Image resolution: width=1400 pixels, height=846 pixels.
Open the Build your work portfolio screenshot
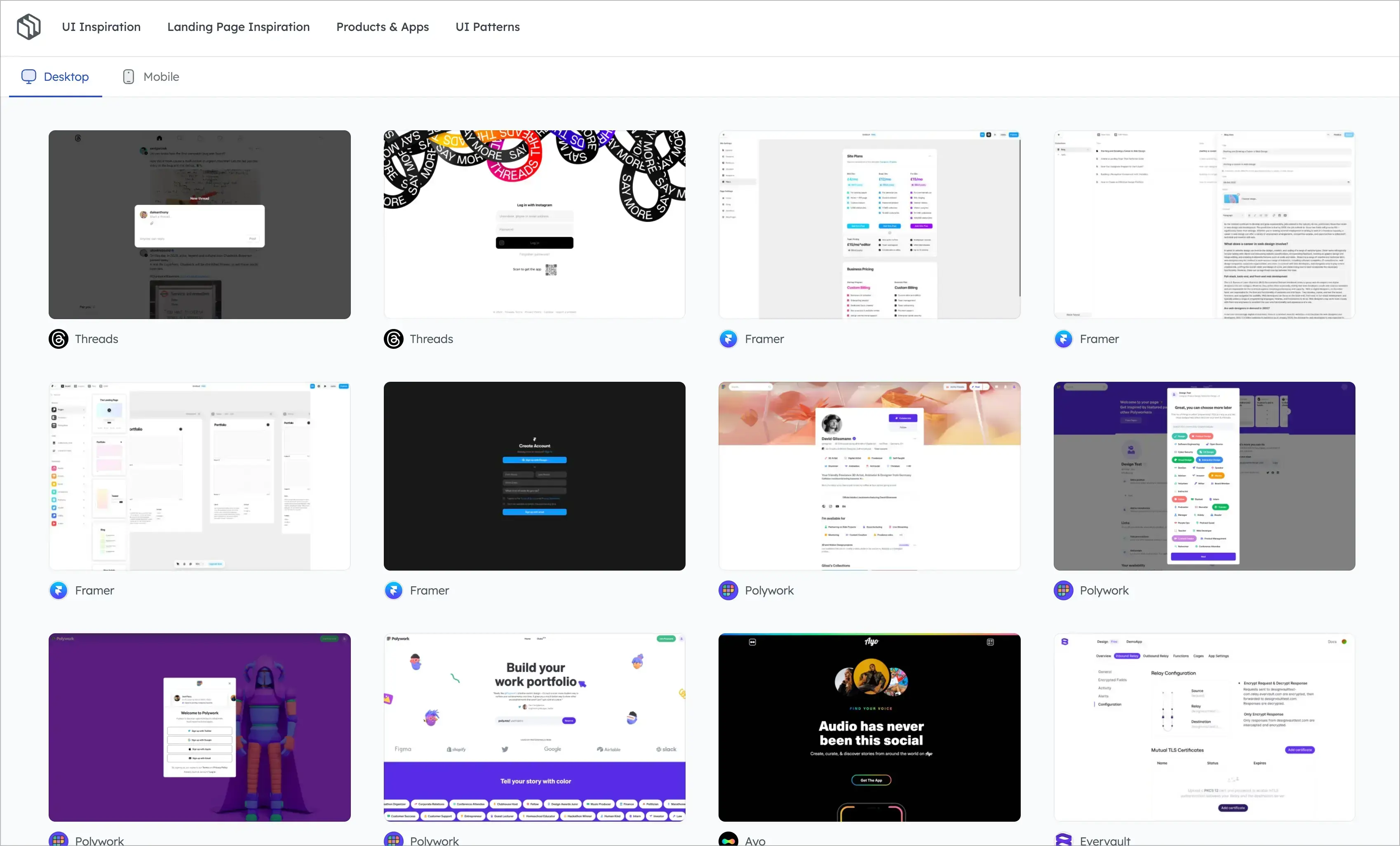click(x=534, y=727)
